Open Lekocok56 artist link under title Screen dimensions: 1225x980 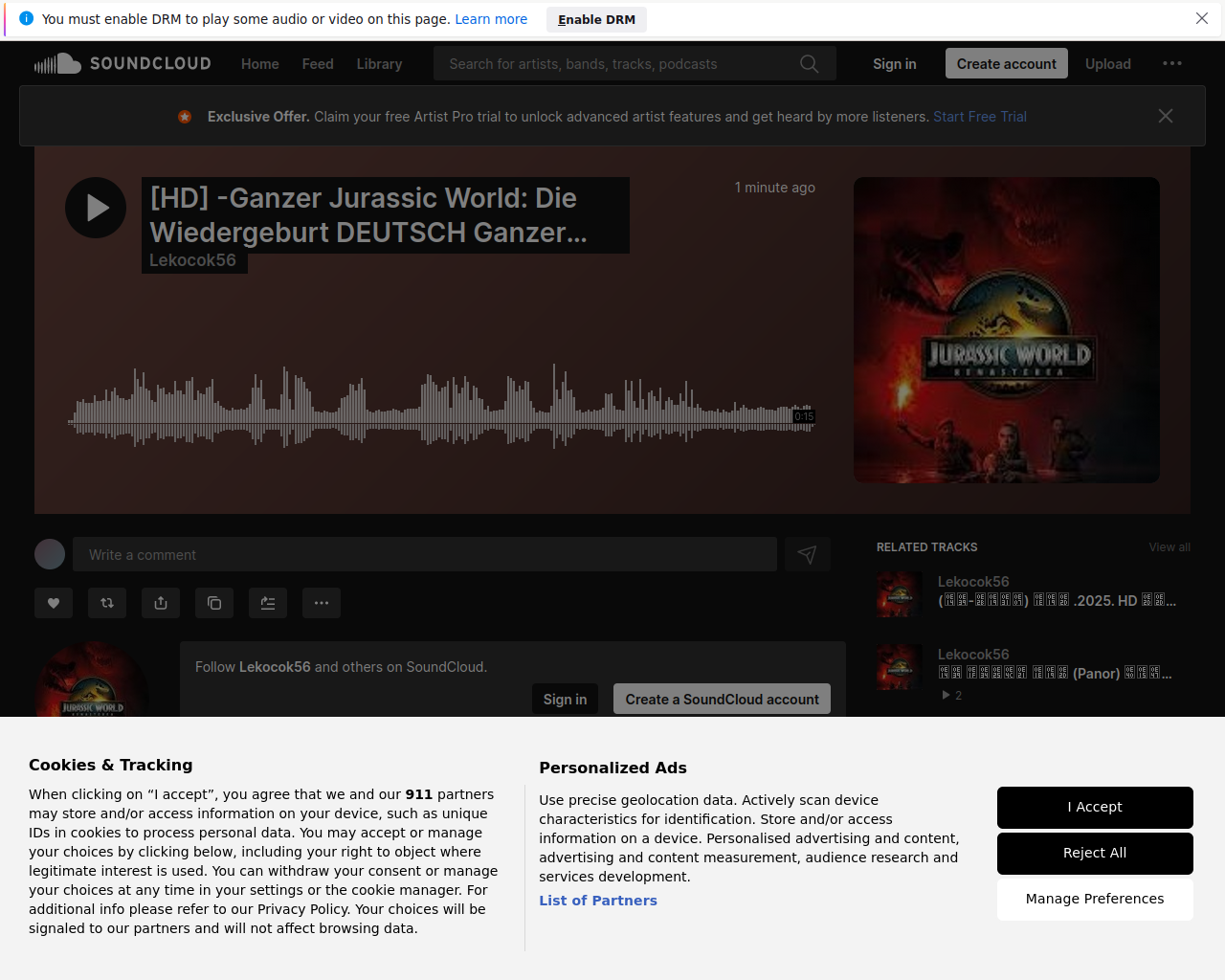tap(192, 260)
